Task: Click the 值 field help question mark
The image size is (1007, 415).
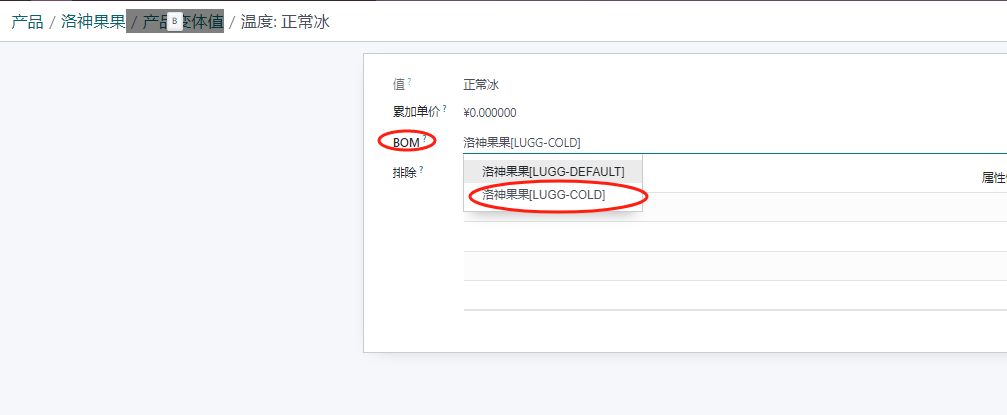Action: (410, 81)
